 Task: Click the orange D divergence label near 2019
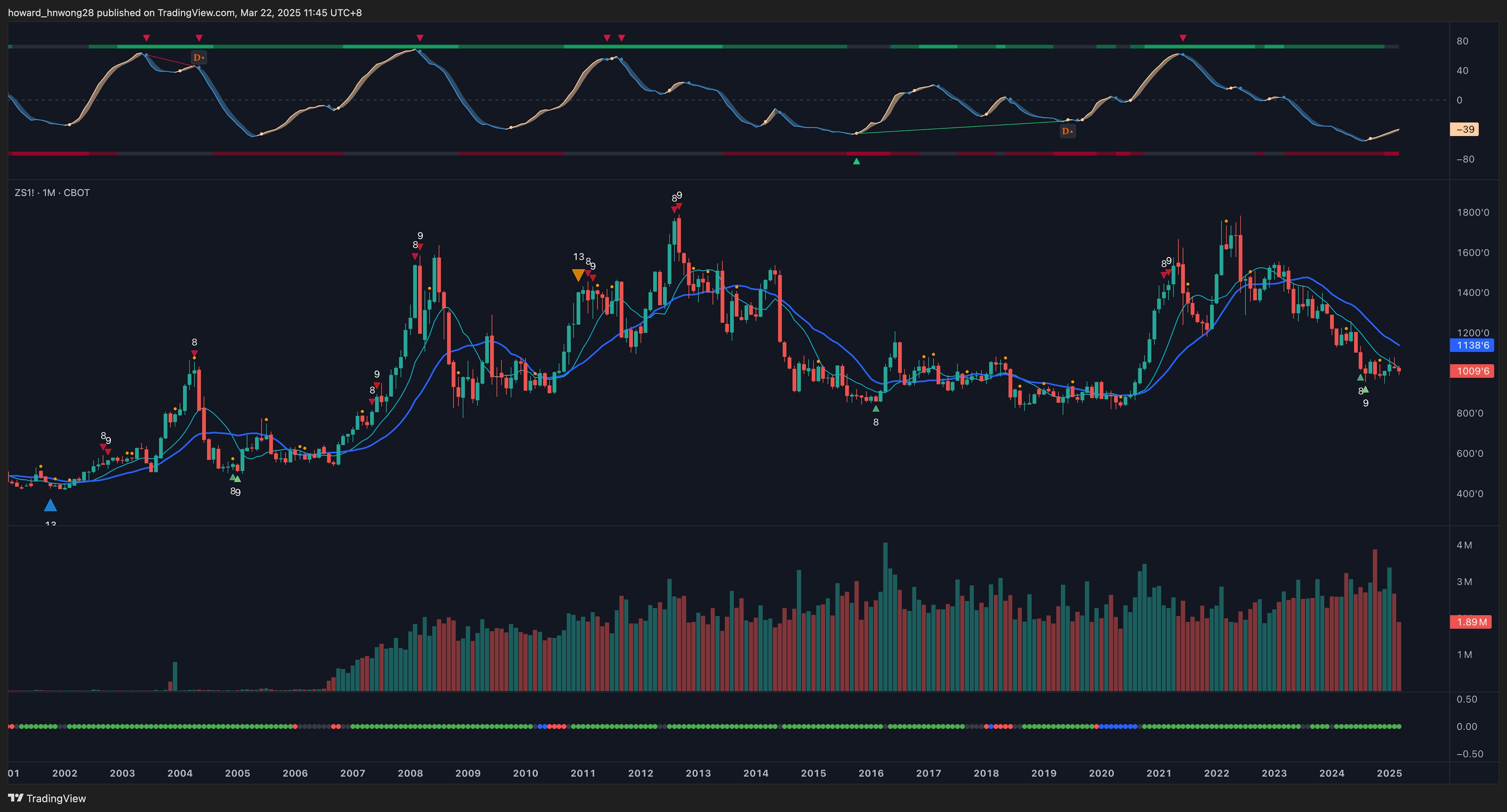point(1067,131)
